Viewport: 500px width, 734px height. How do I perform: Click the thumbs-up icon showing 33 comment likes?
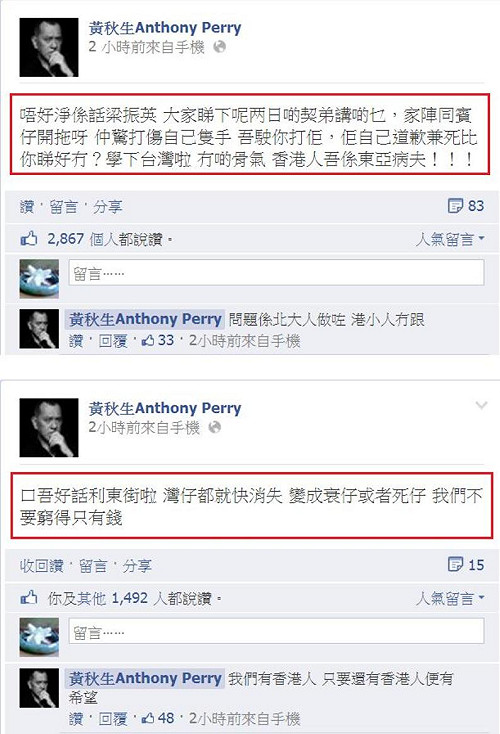(148, 340)
